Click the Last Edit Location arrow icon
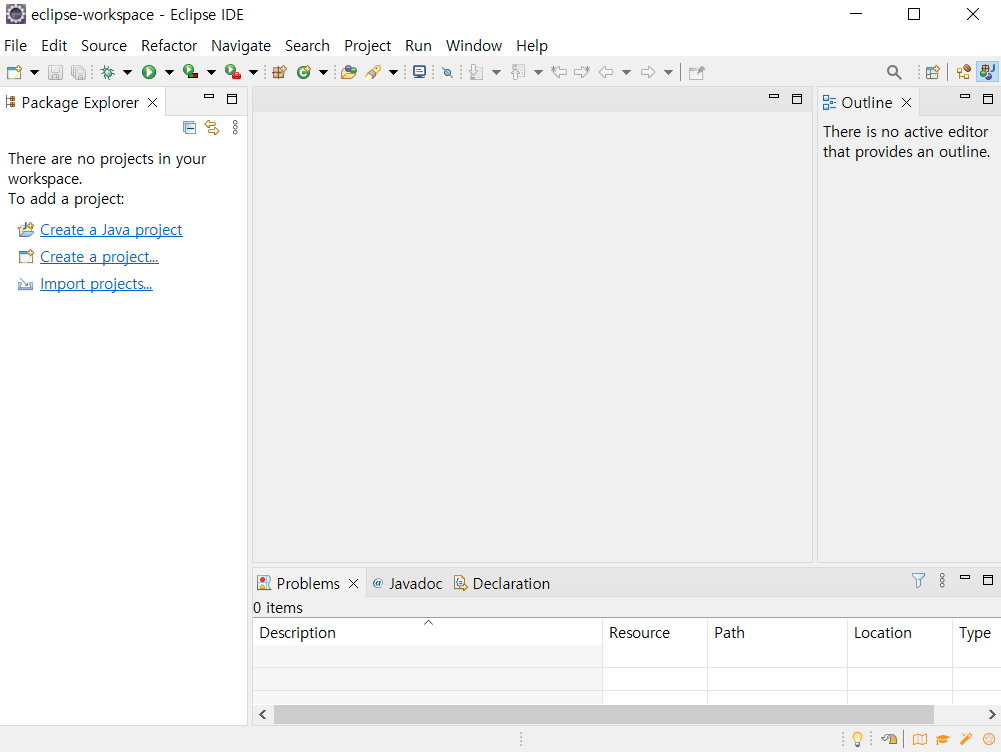The image size is (1001, 752). click(559, 72)
